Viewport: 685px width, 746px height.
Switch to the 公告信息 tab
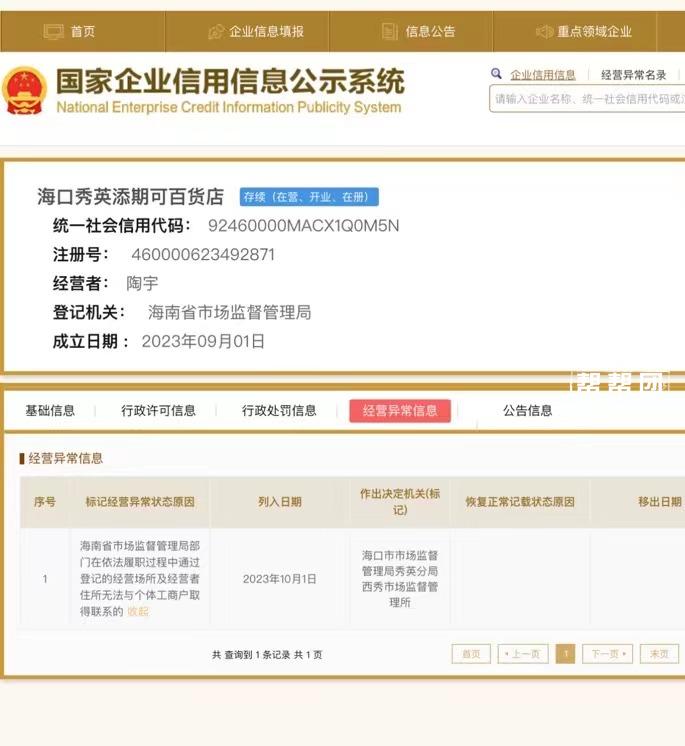pos(528,411)
